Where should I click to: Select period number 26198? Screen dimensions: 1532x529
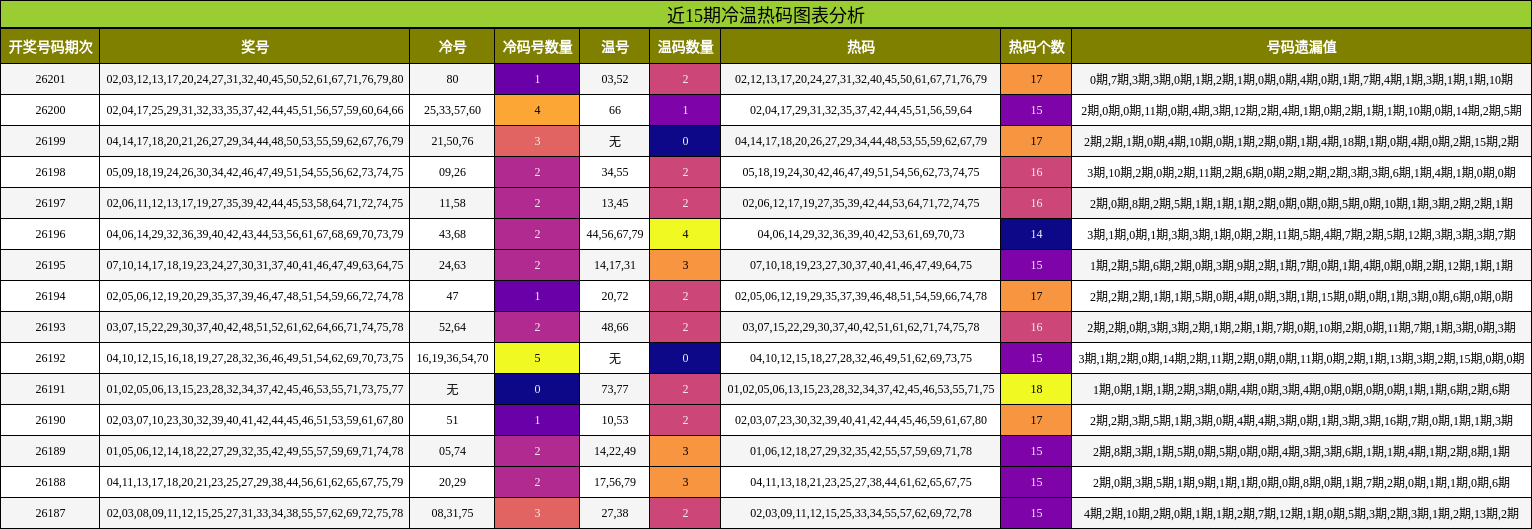click(50, 172)
